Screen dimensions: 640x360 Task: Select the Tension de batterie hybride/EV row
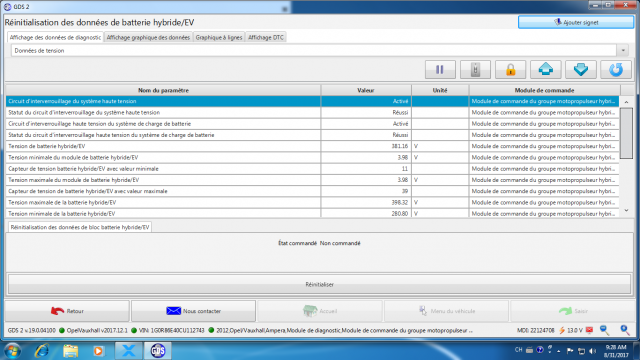point(312,146)
